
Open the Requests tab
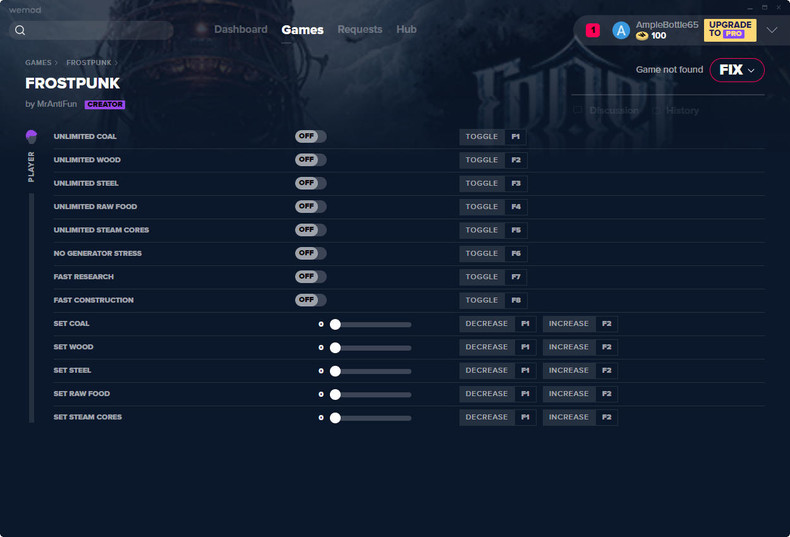pos(360,29)
